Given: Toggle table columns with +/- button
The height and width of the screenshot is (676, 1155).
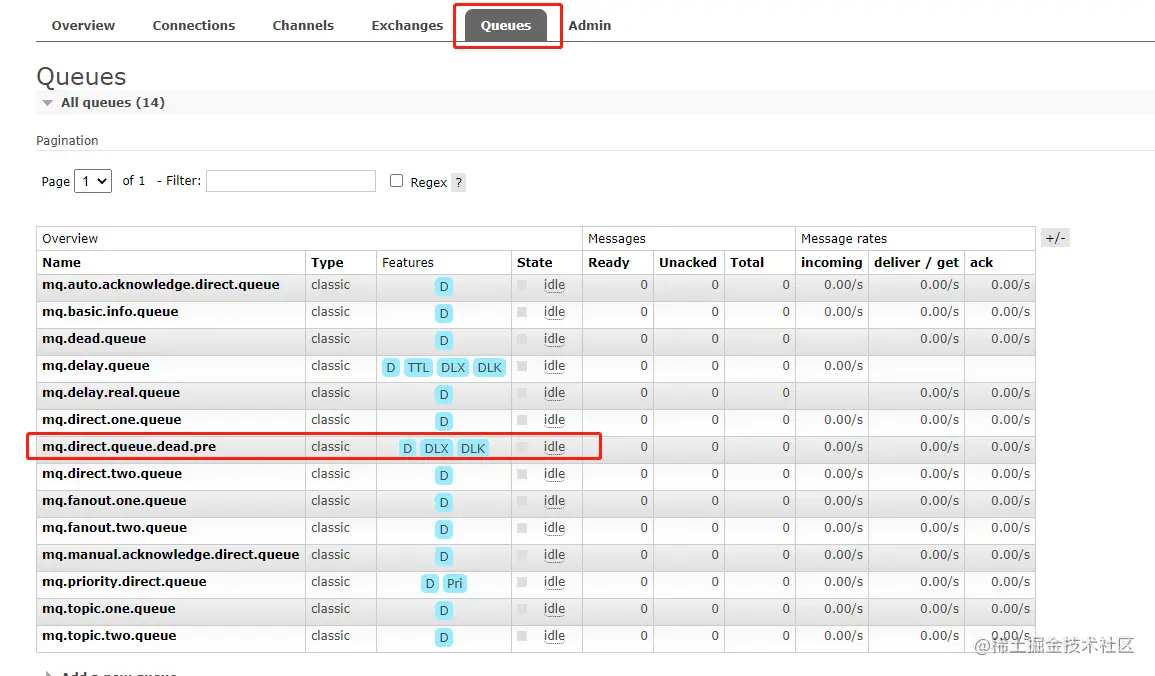Looking at the screenshot, I should pos(1055,238).
